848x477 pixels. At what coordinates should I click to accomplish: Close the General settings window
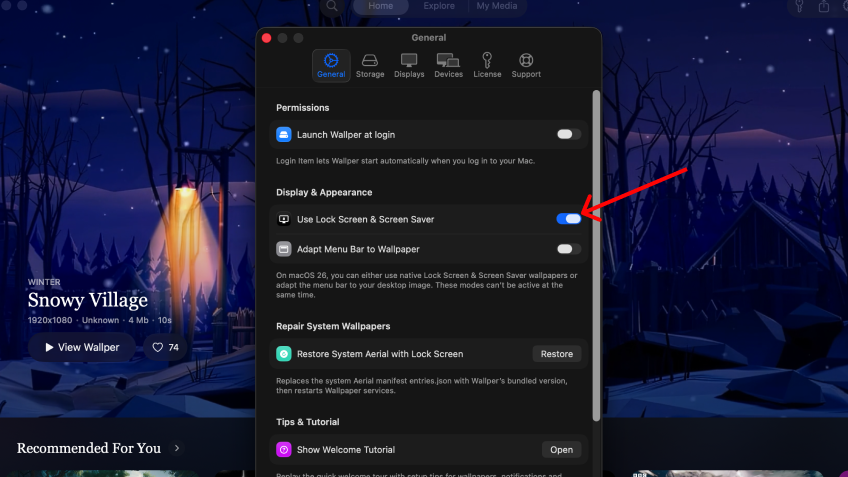click(x=266, y=38)
